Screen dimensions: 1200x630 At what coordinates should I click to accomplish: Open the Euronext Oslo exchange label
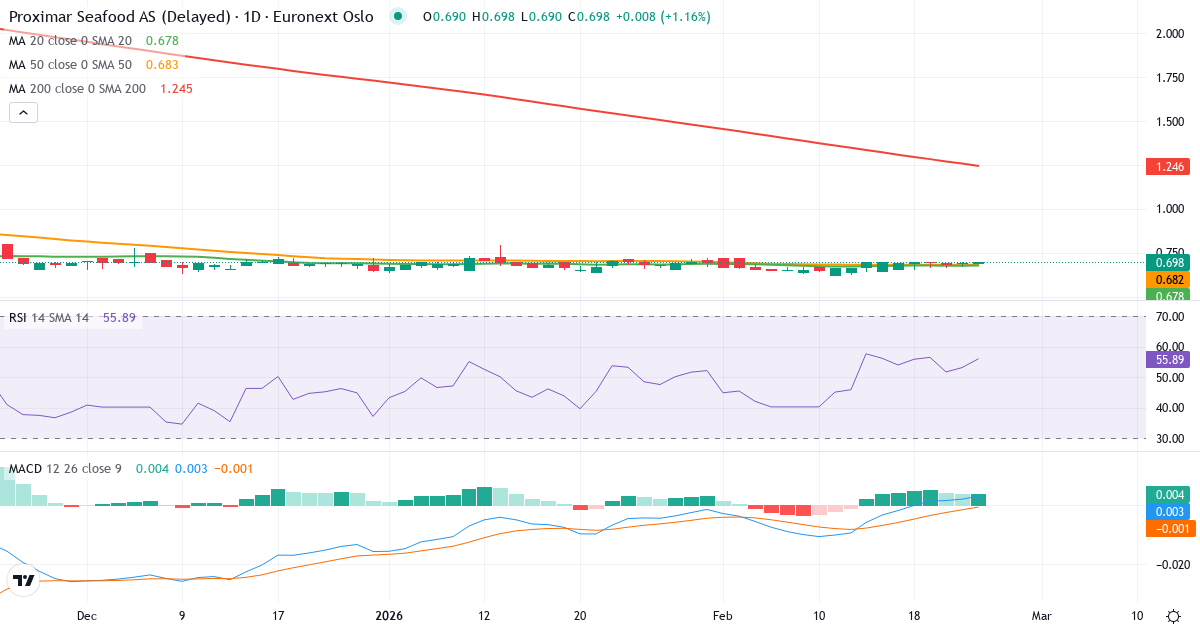(322, 17)
